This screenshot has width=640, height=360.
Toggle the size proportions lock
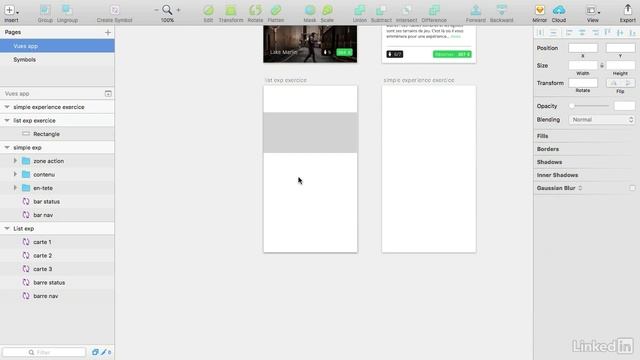click(602, 65)
